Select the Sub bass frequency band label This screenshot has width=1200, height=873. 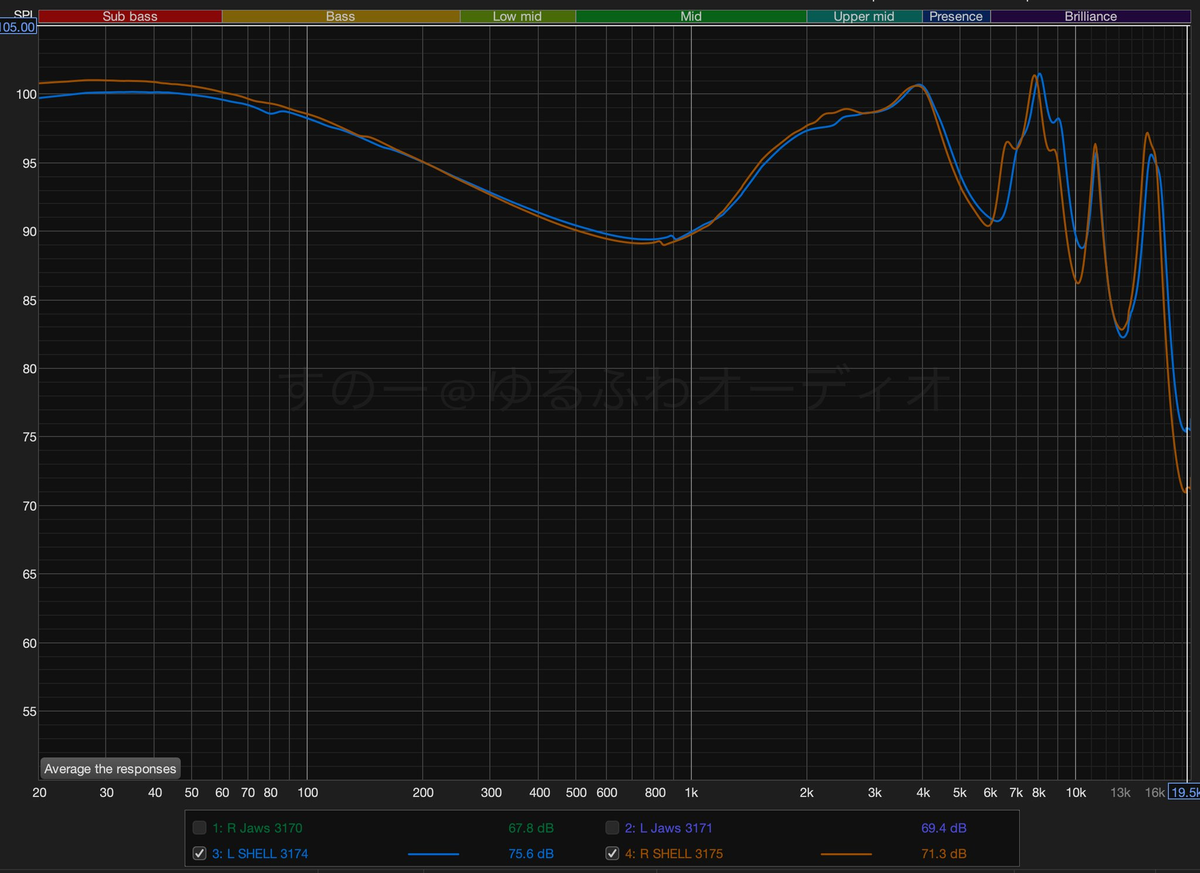pyautogui.click(x=130, y=16)
